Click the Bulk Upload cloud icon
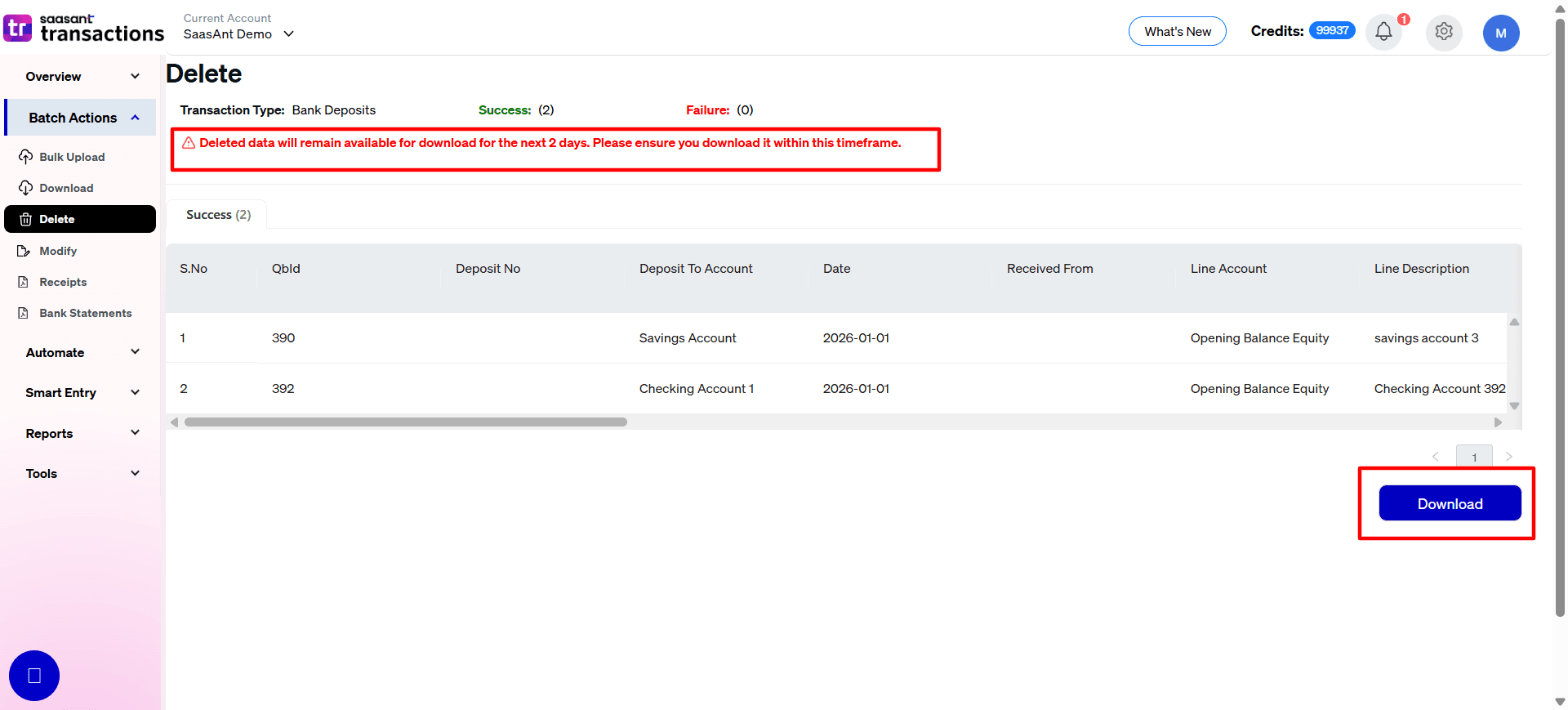 point(25,157)
